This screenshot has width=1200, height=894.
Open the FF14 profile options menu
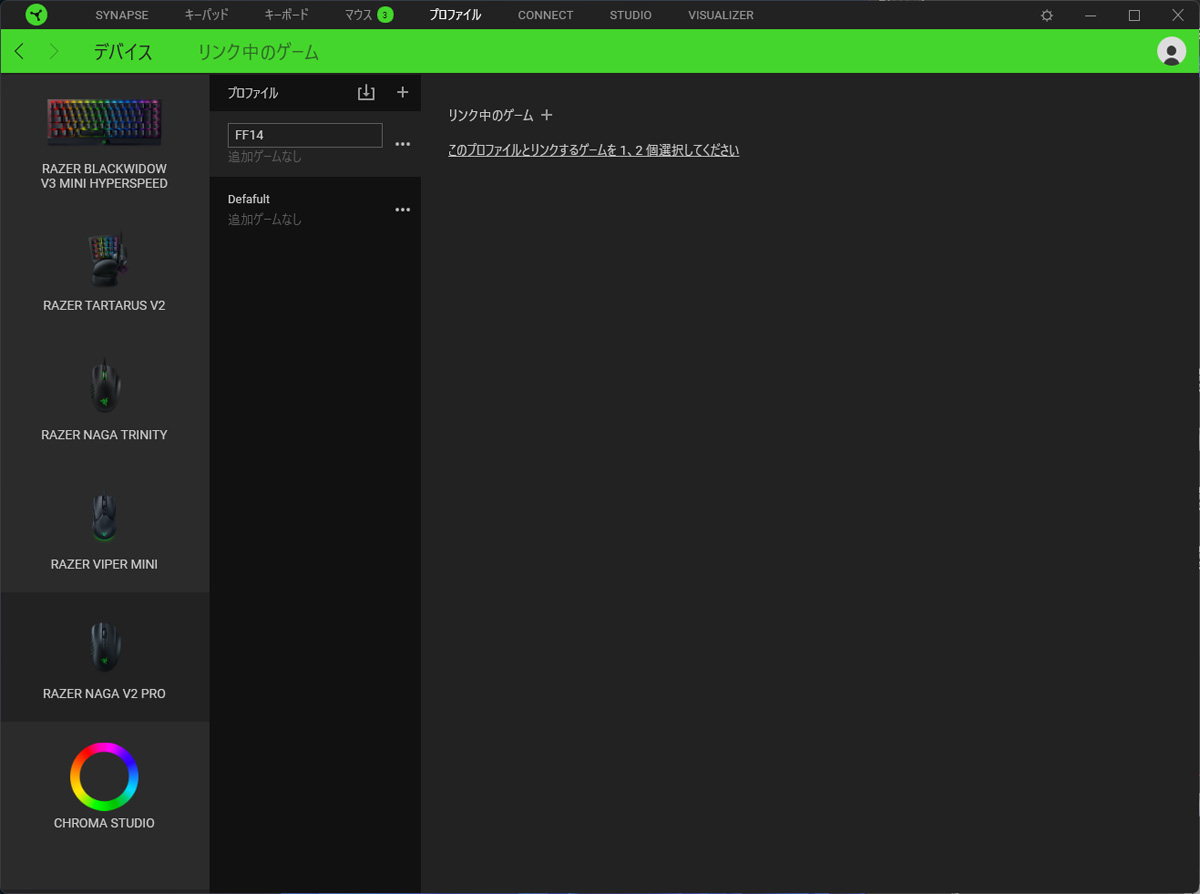pos(403,144)
